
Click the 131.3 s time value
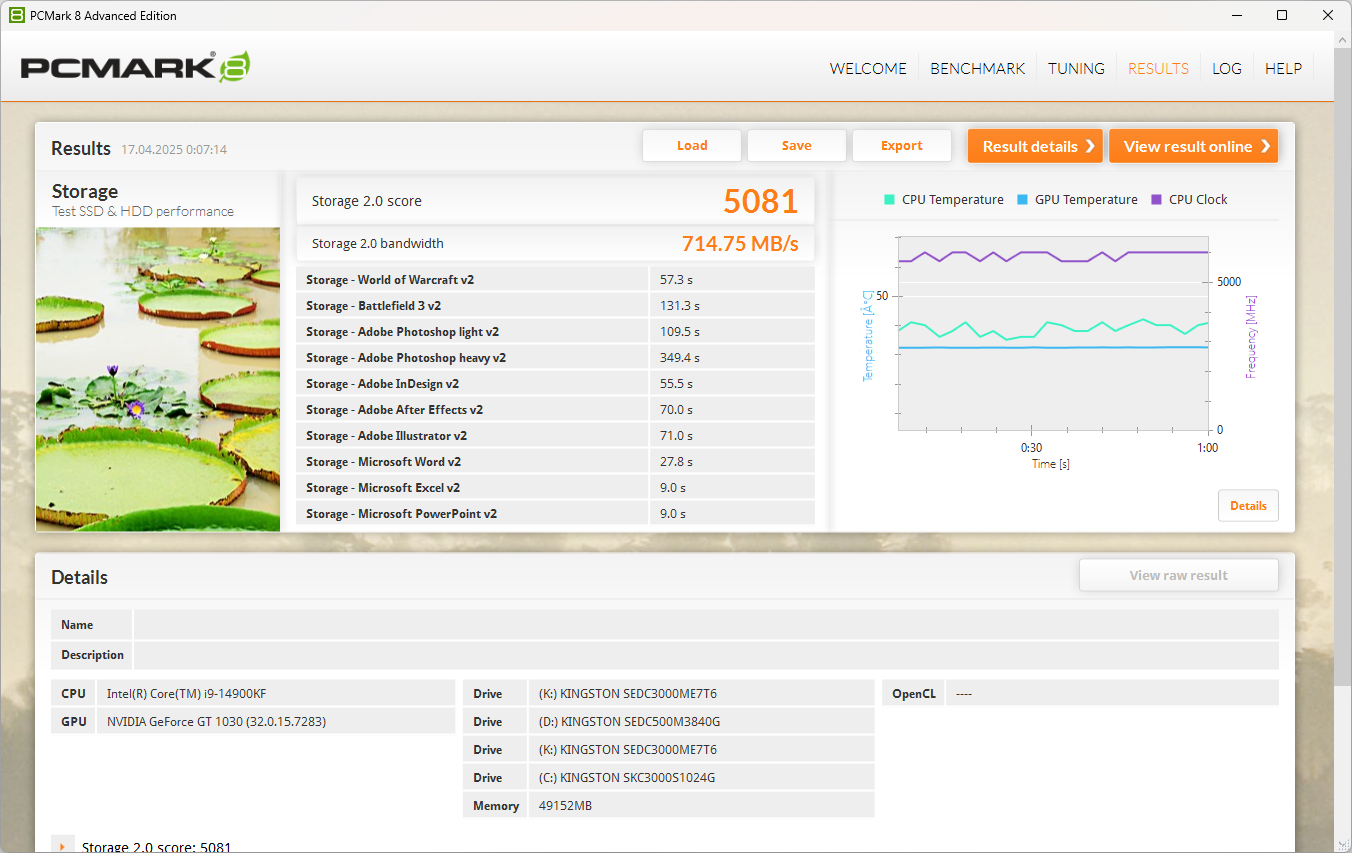point(680,306)
